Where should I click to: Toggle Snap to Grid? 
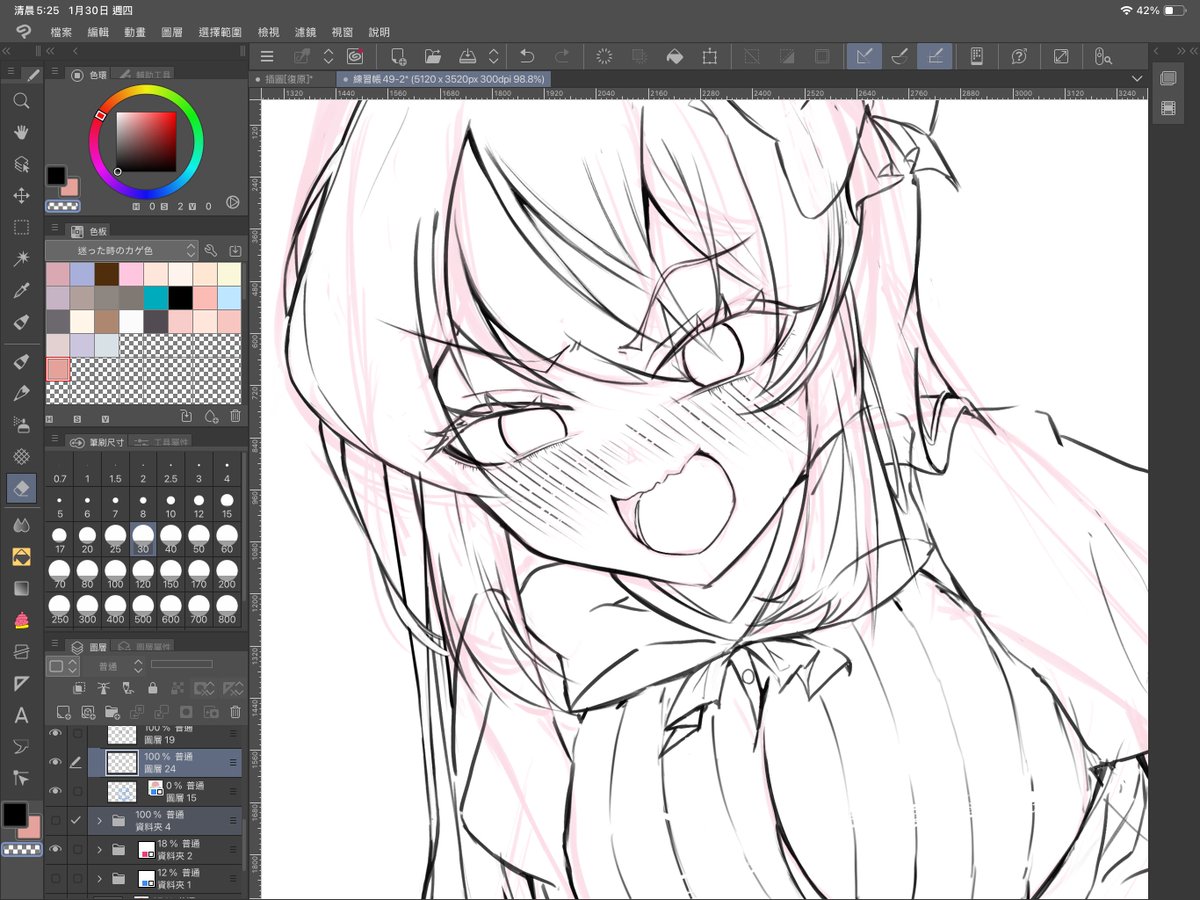pos(935,57)
